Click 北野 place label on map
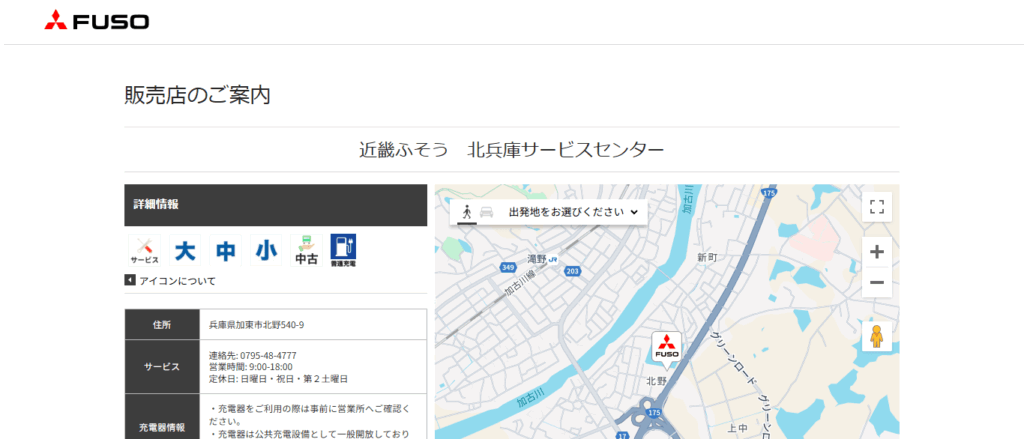Screen dimensions: 1024x439 point(656,380)
